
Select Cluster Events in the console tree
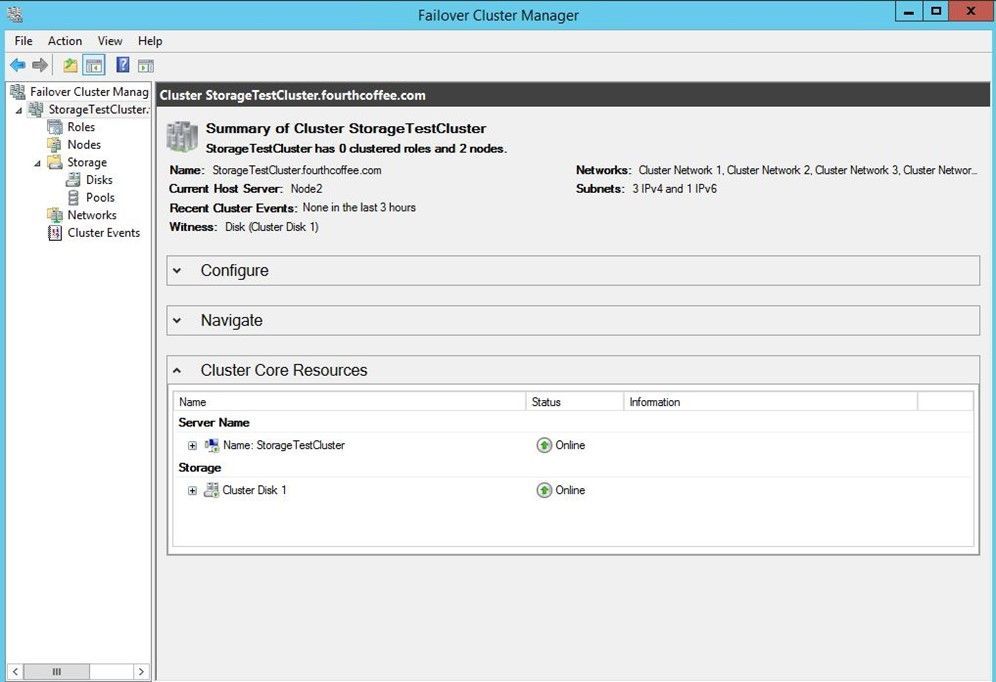pos(104,232)
